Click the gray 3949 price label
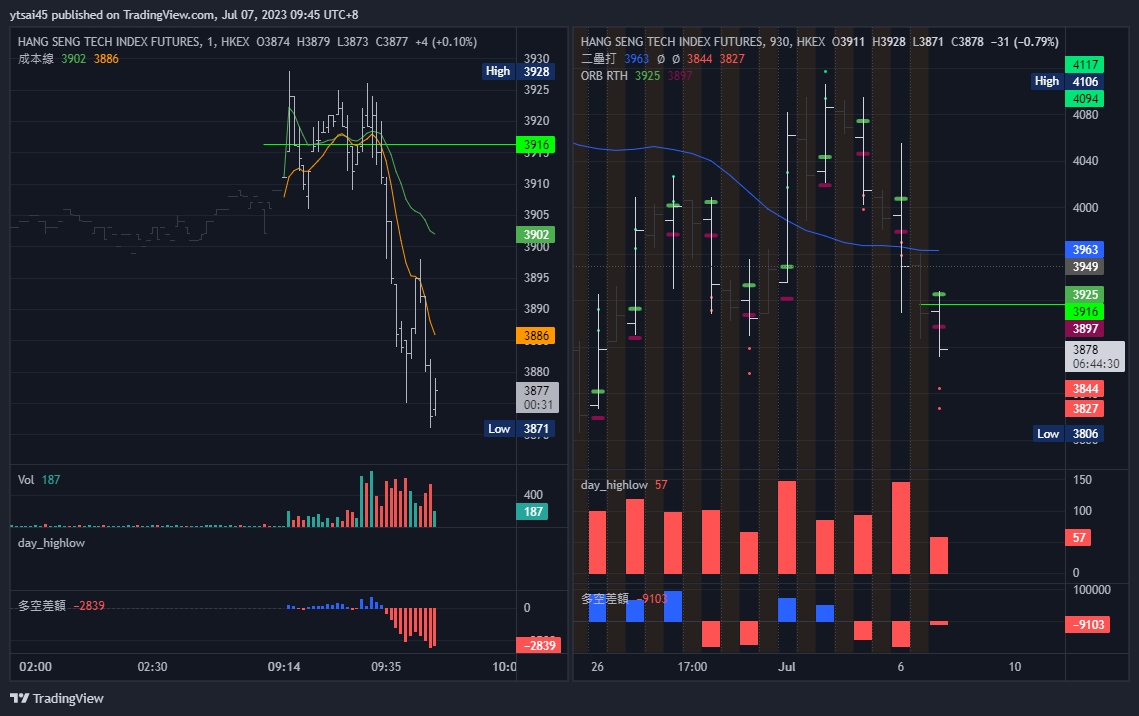This screenshot has height=716, width=1139. [1085, 267]
